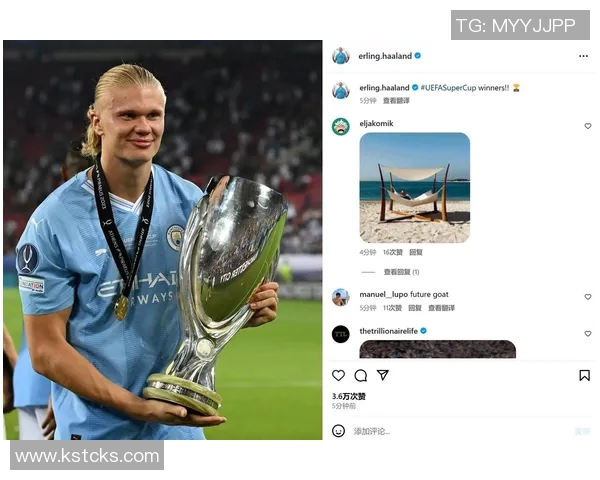
Task: Open eljakomik's profile avatar
Action: click(341, 126)
